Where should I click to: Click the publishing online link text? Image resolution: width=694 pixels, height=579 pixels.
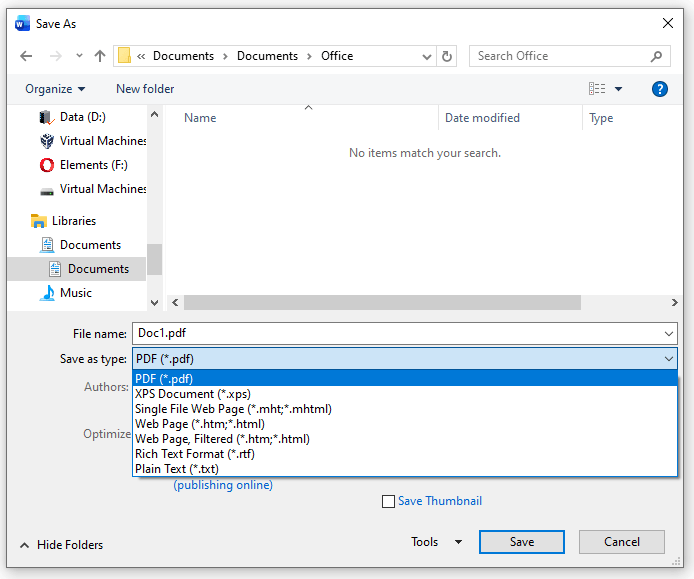tap(223, 485)
